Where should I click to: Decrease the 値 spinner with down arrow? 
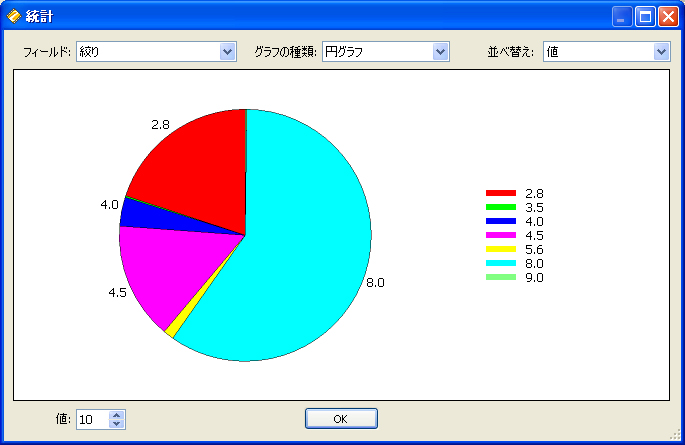tap(117, 424)
